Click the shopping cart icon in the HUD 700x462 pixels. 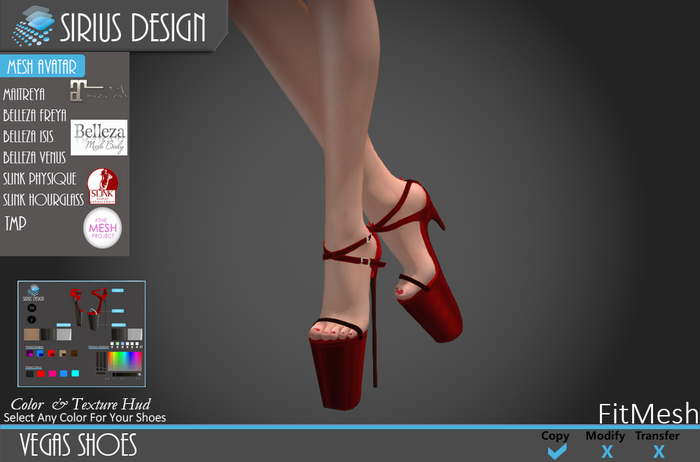(32, 308)
